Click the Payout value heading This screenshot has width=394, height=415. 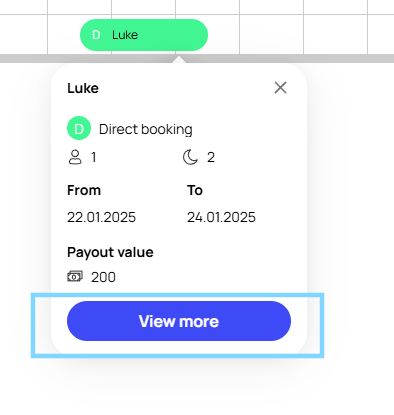click(x=110, y=252)
